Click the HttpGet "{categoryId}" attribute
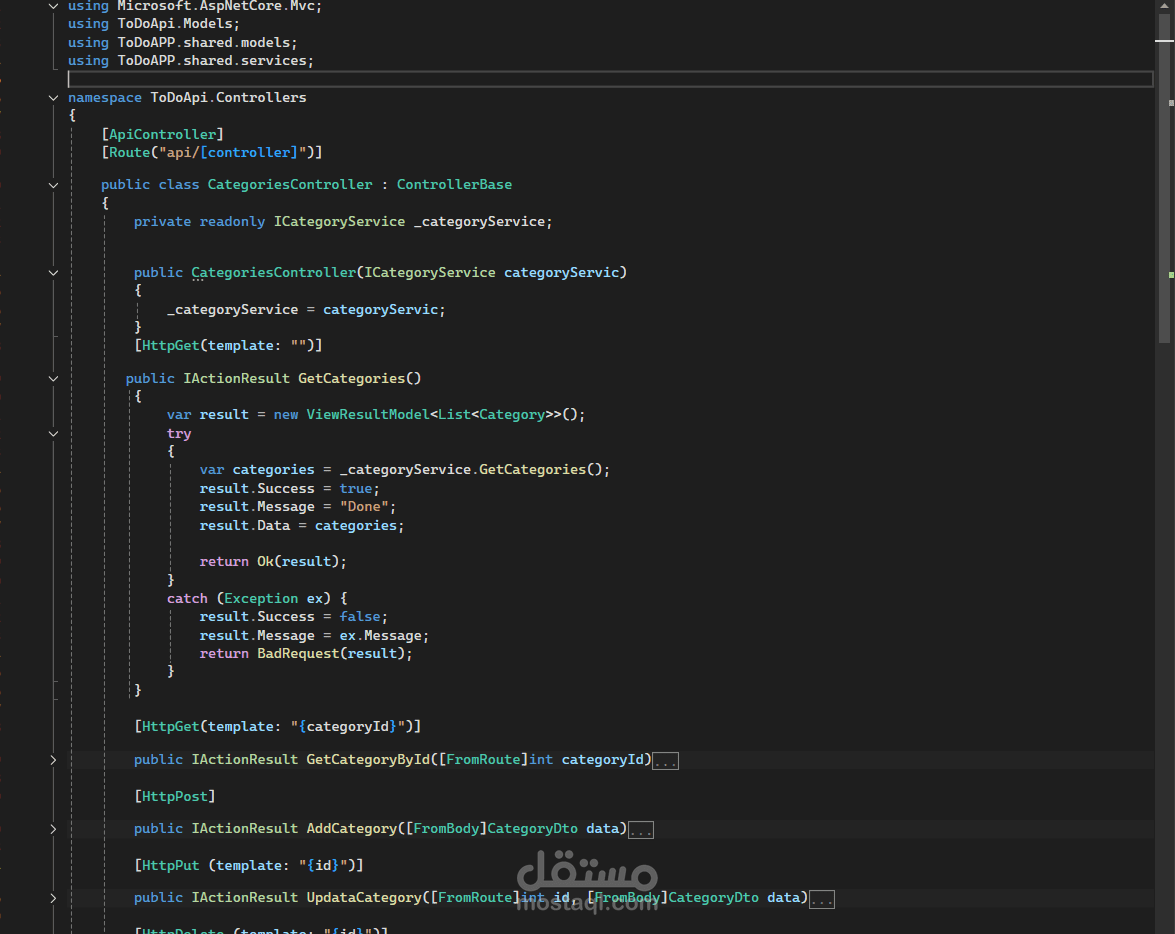This screenshot has height=934, width=1175. click(x=278, y=726)
